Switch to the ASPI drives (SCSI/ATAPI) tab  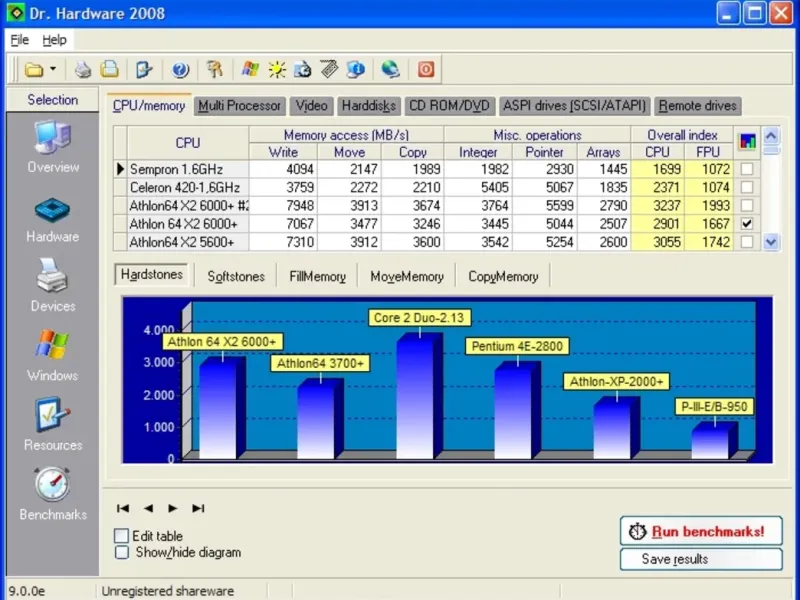(x=574, y=106)
